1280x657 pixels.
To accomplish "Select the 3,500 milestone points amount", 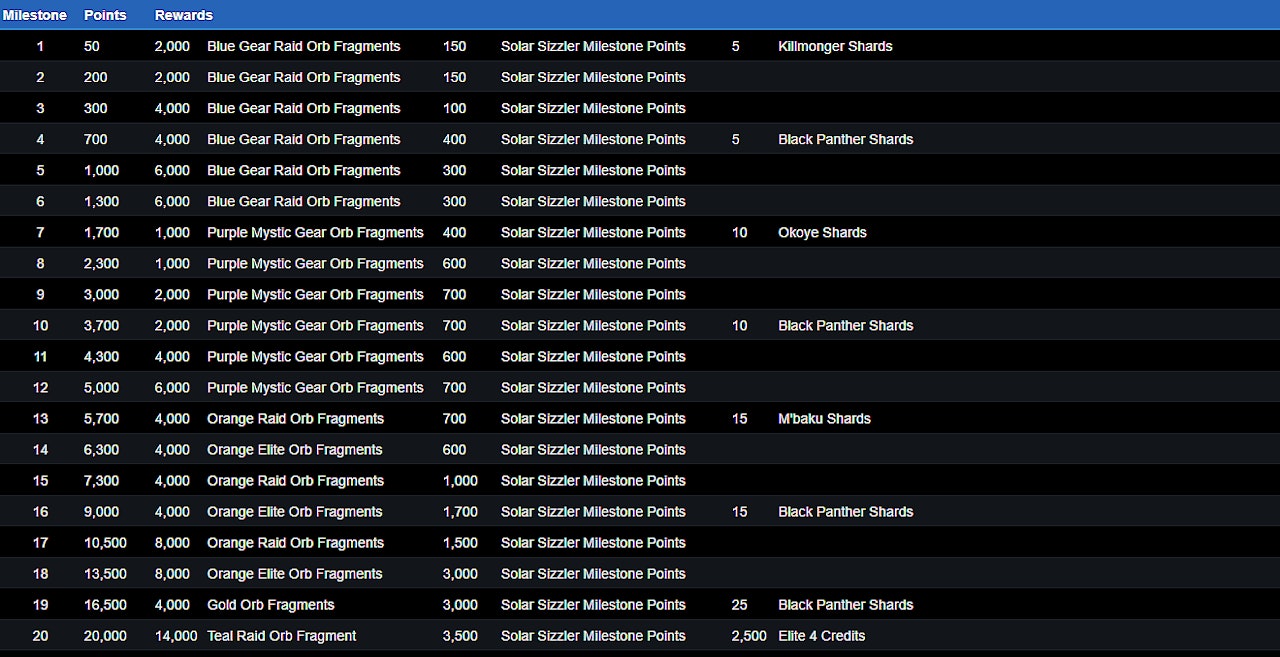I will [x=460, y=635].
